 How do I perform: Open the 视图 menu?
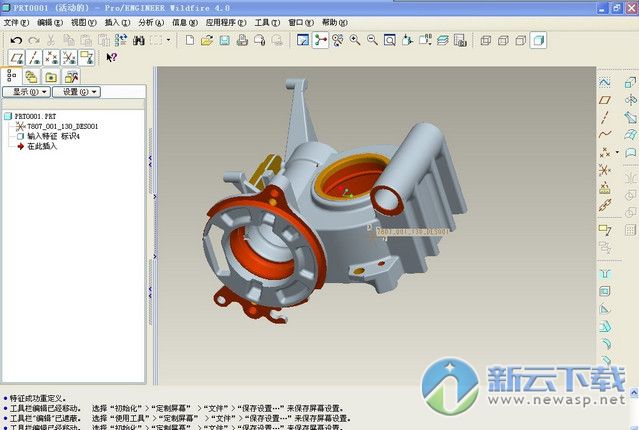84,22
